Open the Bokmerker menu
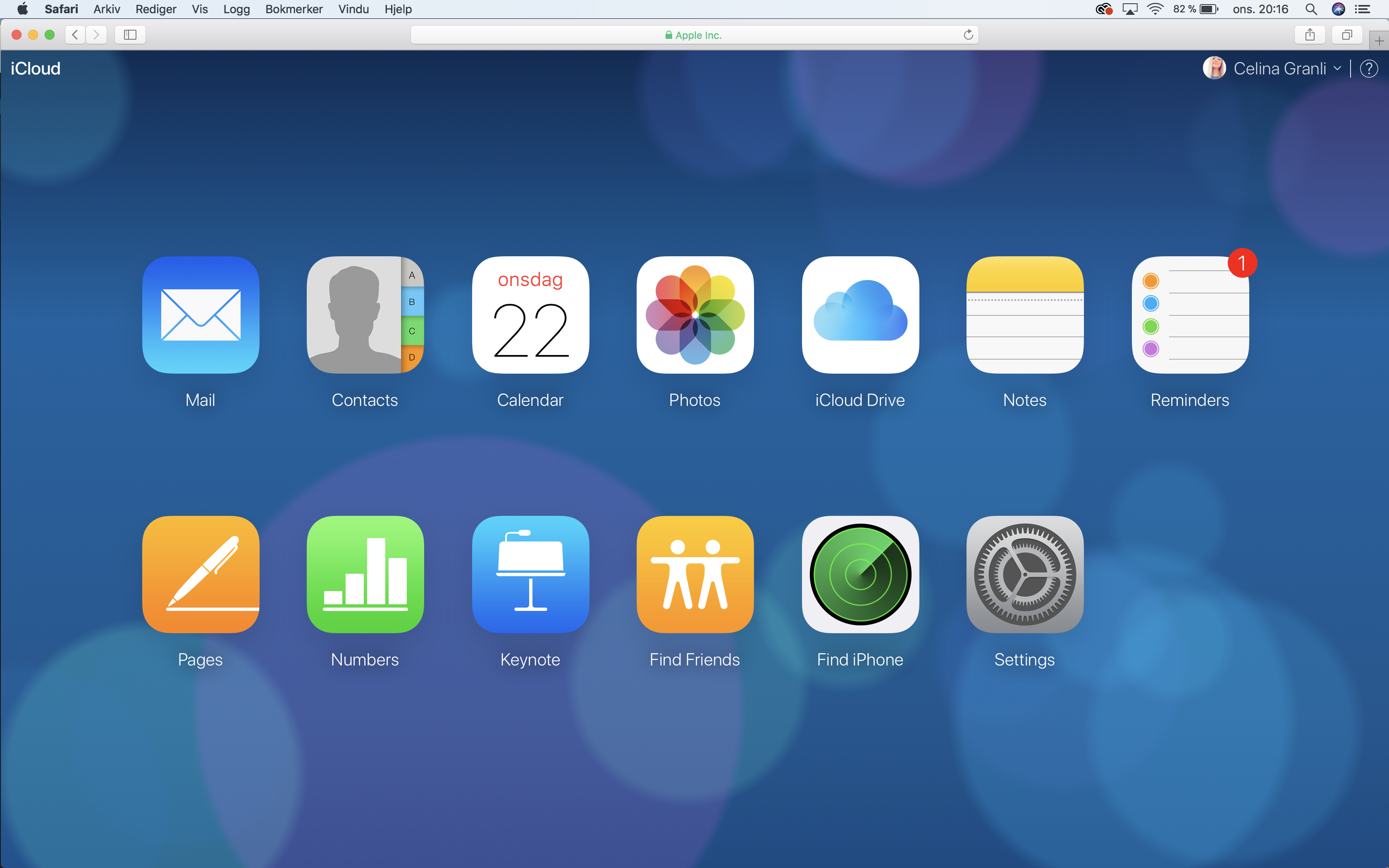The image size is (1389, 868). point(294,9)
